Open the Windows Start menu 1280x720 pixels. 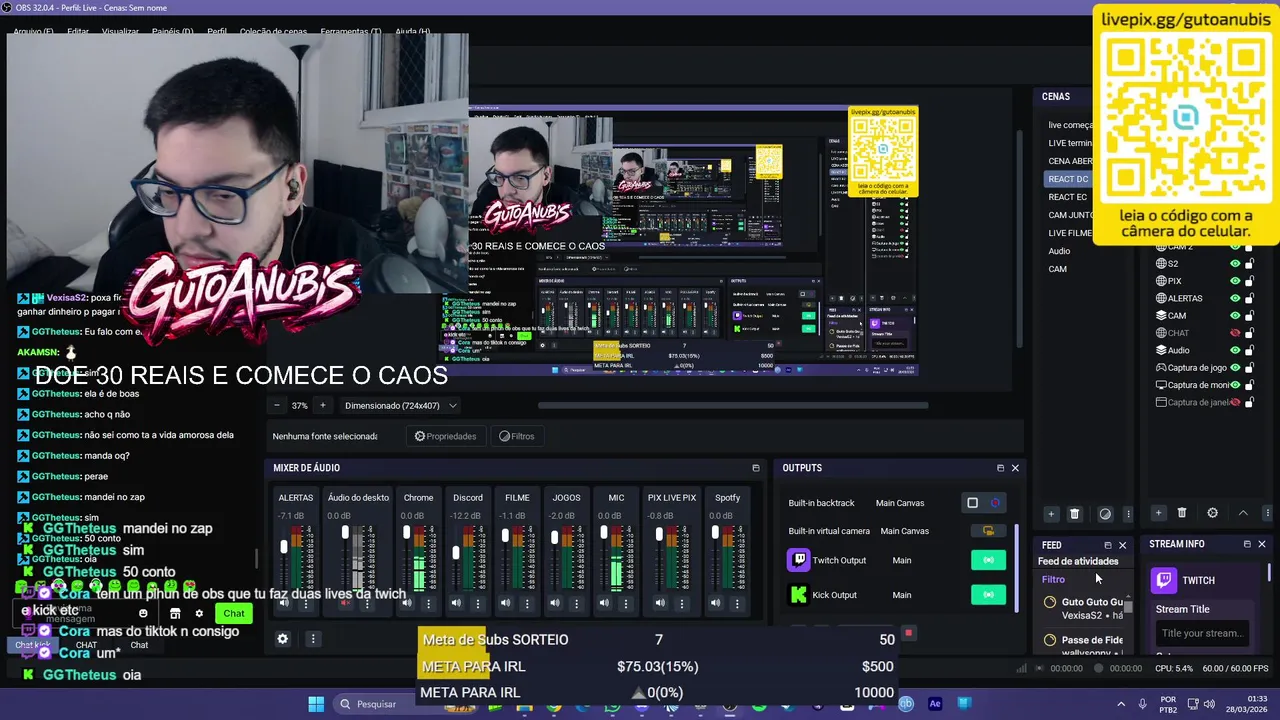[x=316, y=704]
